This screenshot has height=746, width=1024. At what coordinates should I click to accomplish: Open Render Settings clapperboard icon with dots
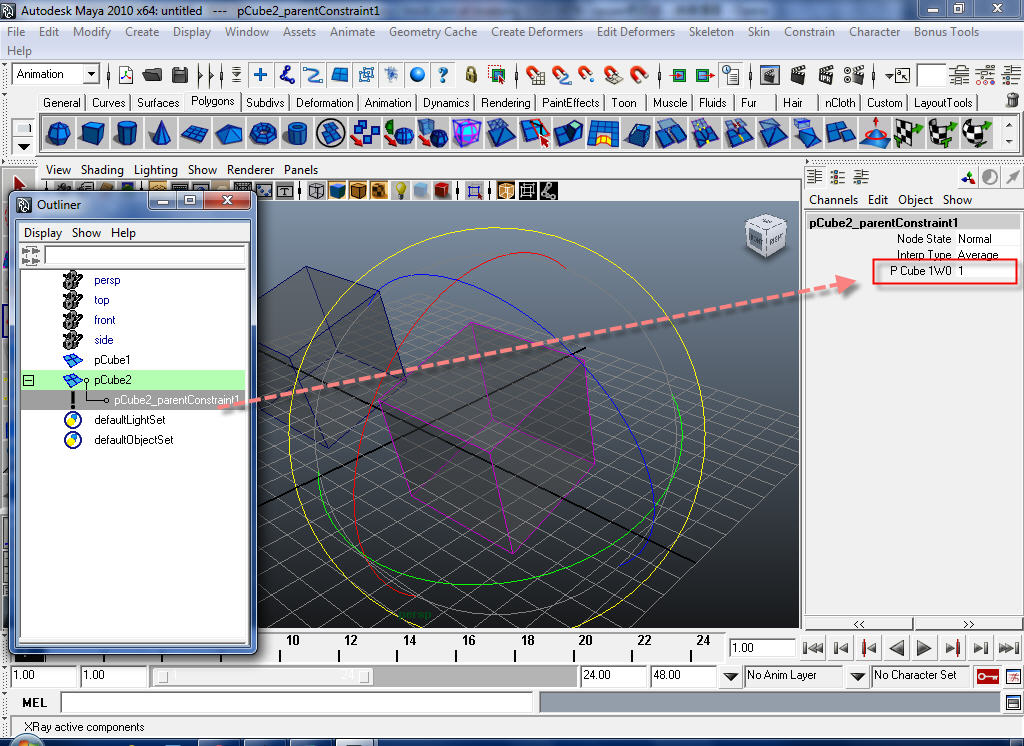click(854, 75)
